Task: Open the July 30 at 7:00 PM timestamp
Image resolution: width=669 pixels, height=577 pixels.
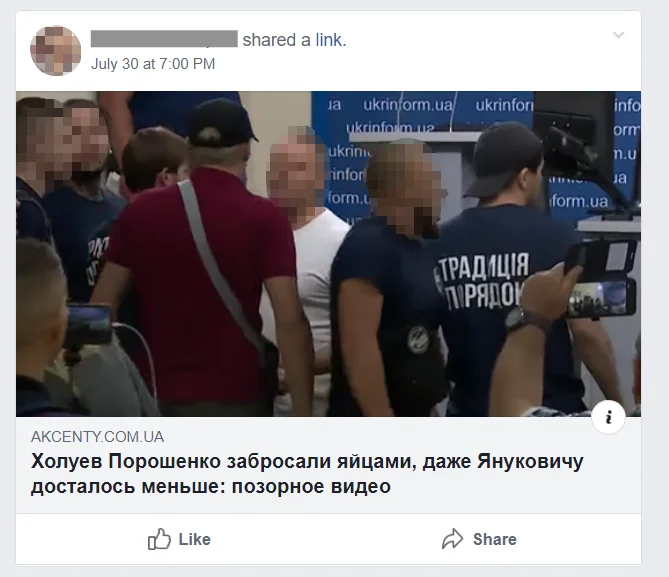Action: click(153, 64)
